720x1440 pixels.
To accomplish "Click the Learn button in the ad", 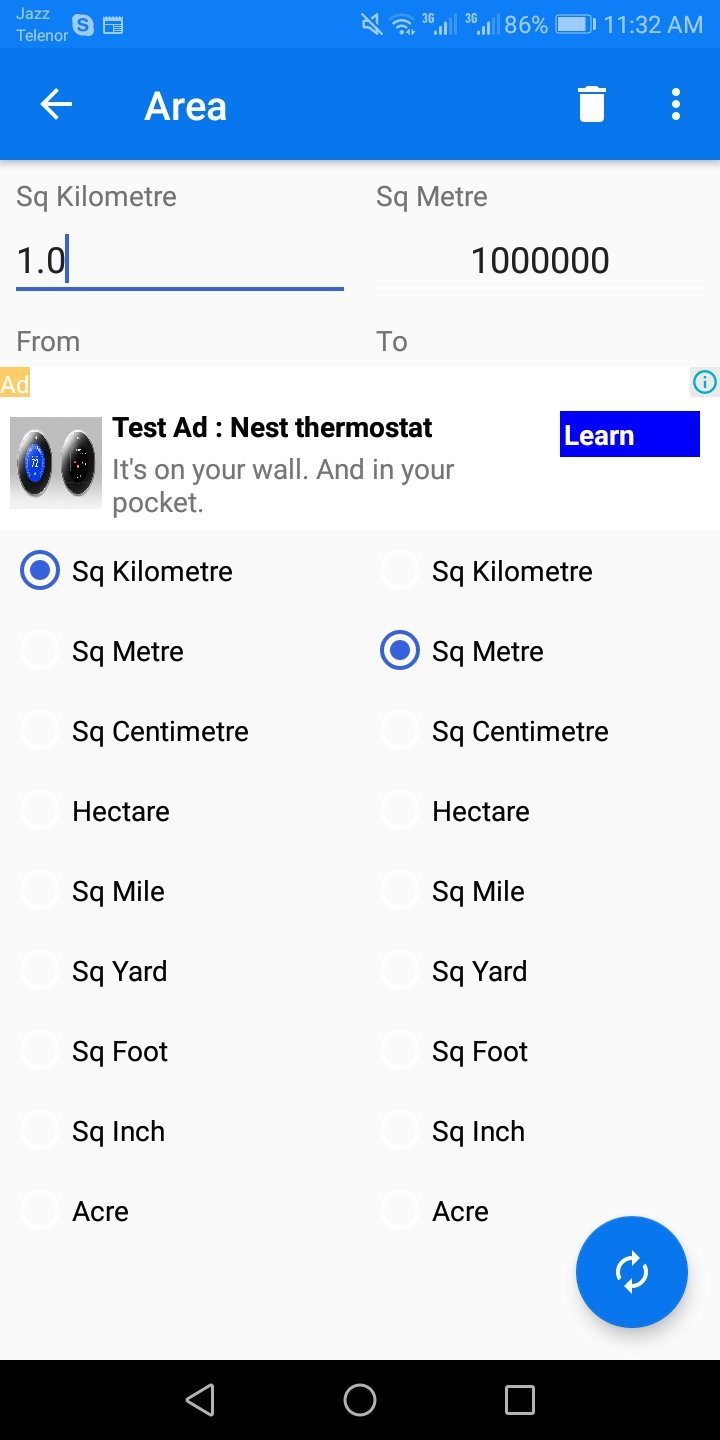I will coord(630,435).
